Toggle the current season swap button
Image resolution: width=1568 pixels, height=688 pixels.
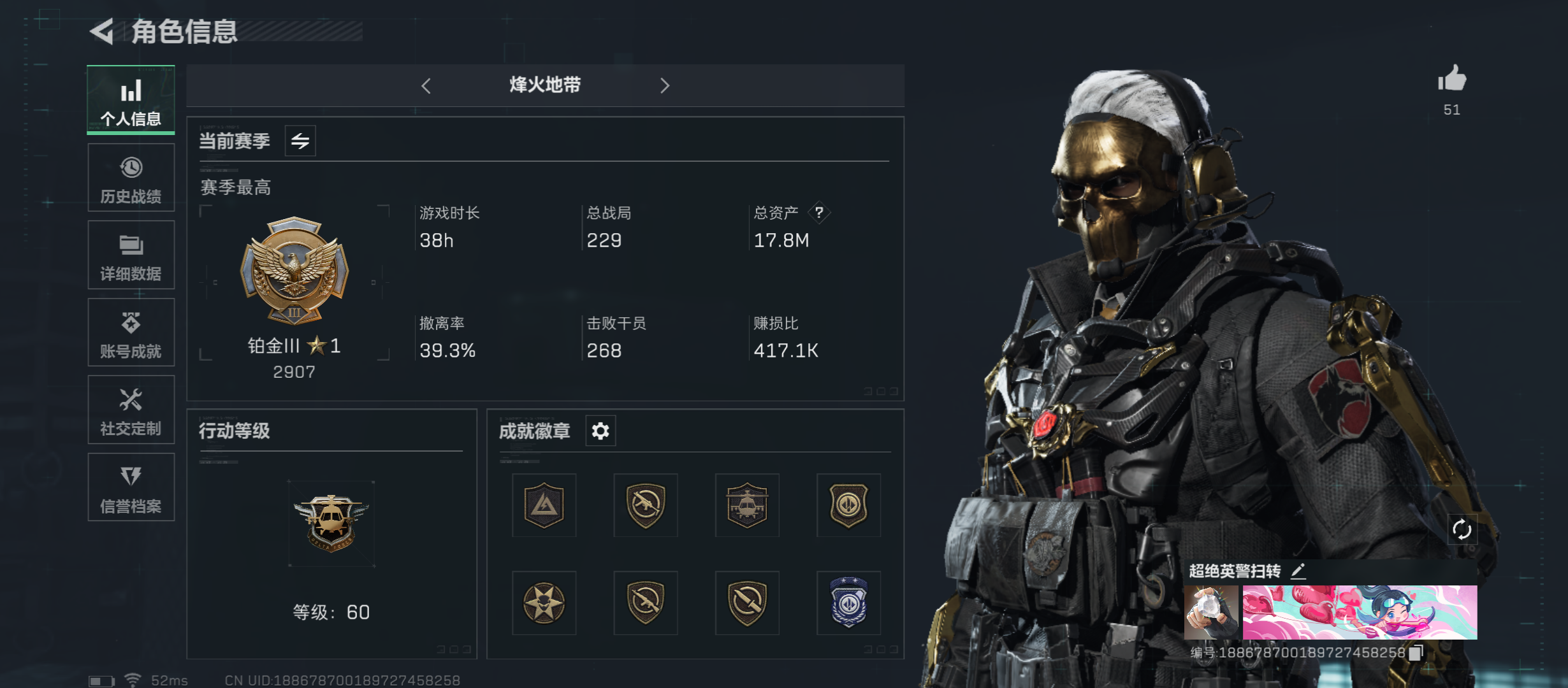pos(300,141)
